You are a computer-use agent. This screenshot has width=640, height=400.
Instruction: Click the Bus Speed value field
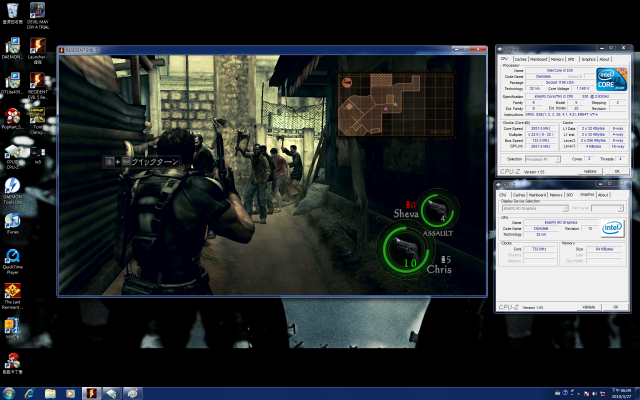(x=541, y=140)
